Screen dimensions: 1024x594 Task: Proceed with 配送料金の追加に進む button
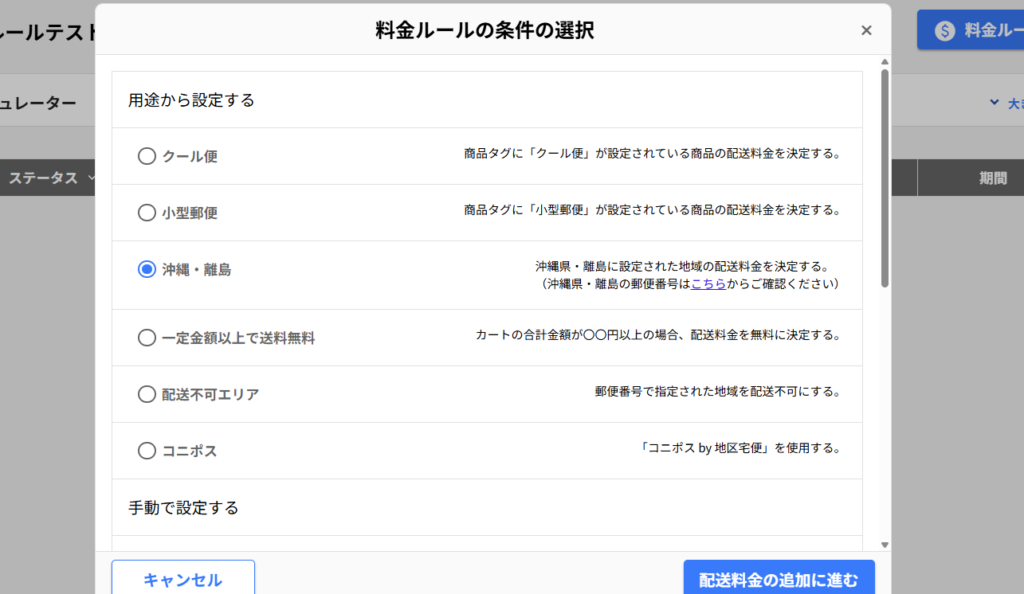(x=779, y=580)
